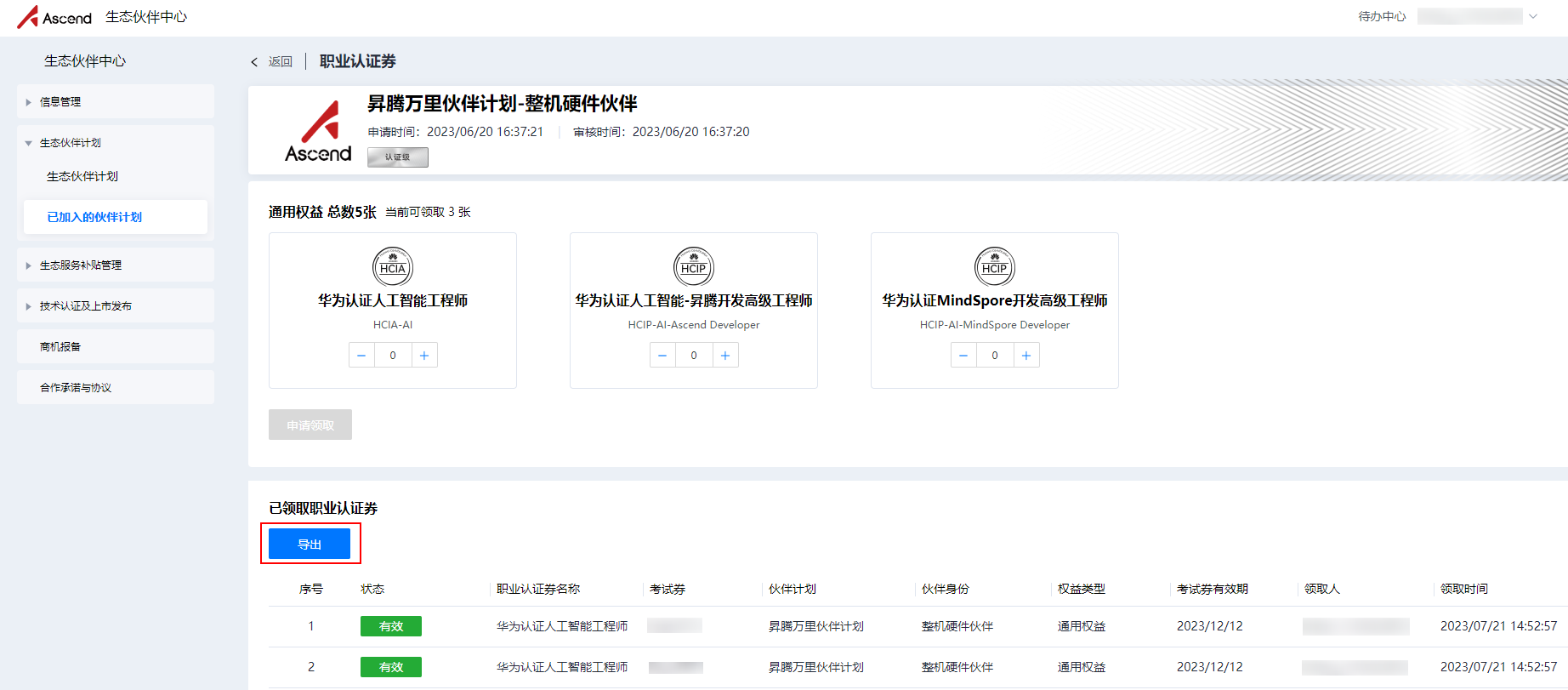Click the back arrow chevron icon
This screenshot has height=690, width=1568.
click(x=254, y=62)
